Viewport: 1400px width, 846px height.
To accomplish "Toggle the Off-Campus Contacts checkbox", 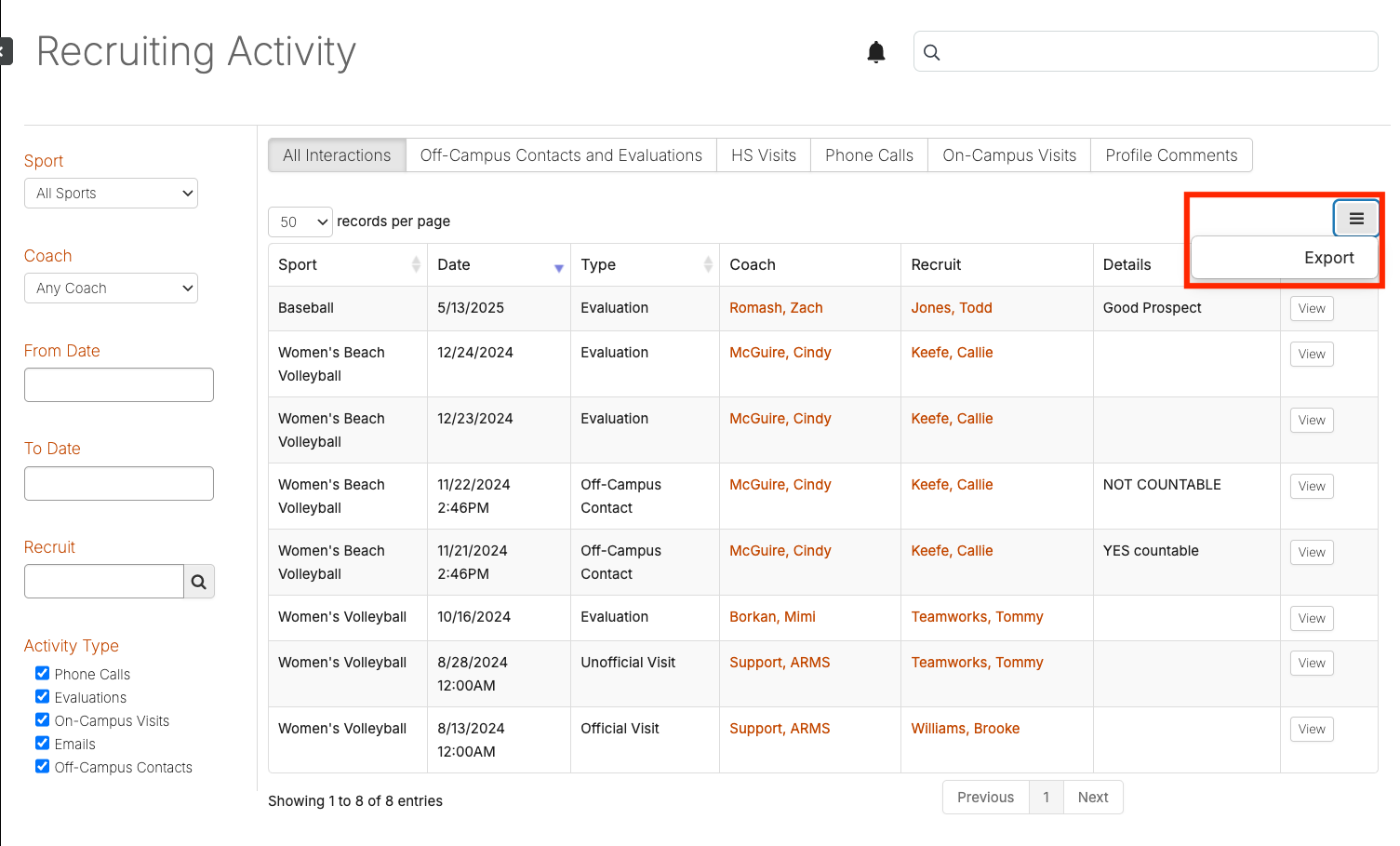I will (43, 766).
